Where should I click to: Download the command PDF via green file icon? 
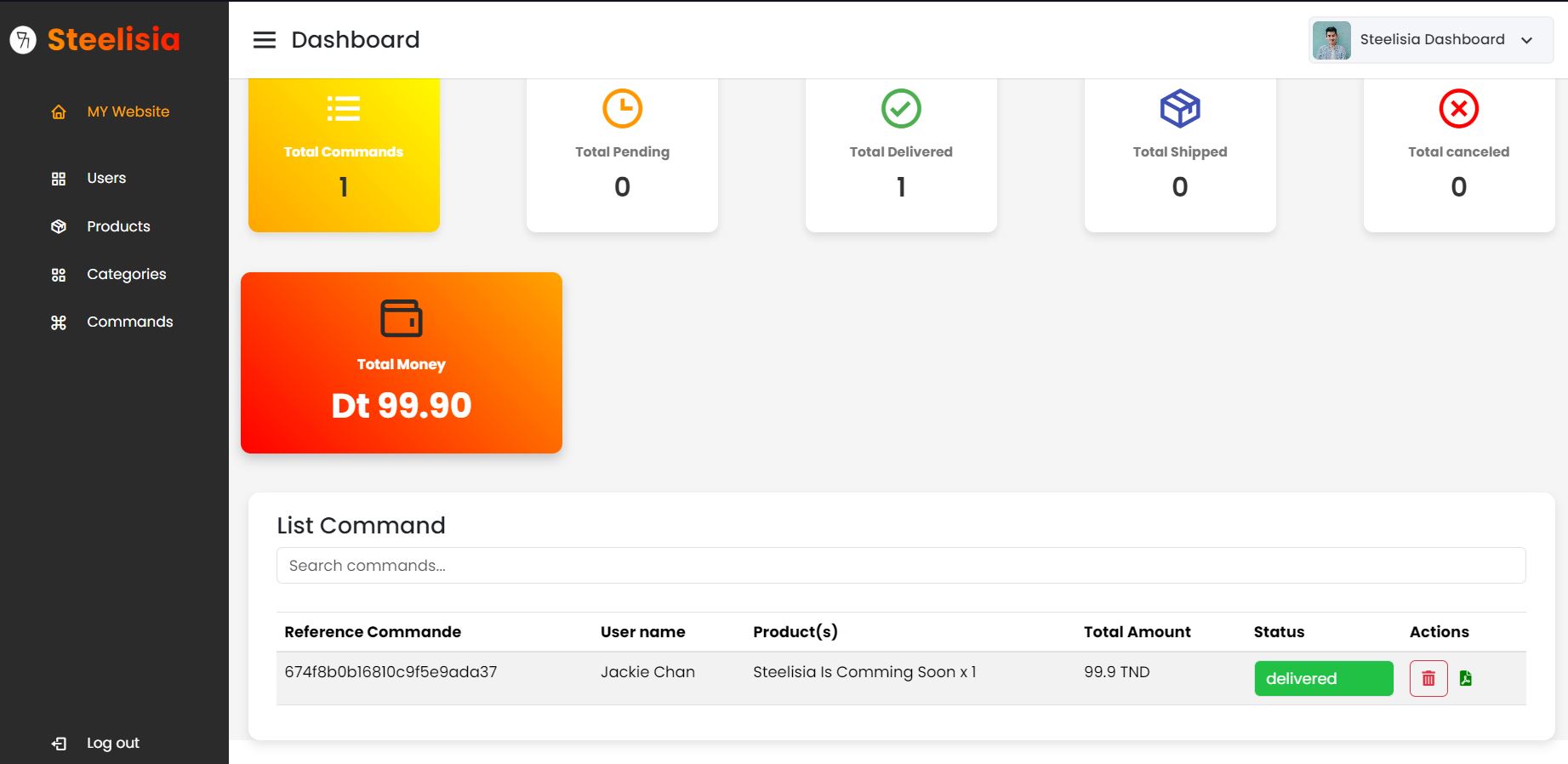[1465, 678]
